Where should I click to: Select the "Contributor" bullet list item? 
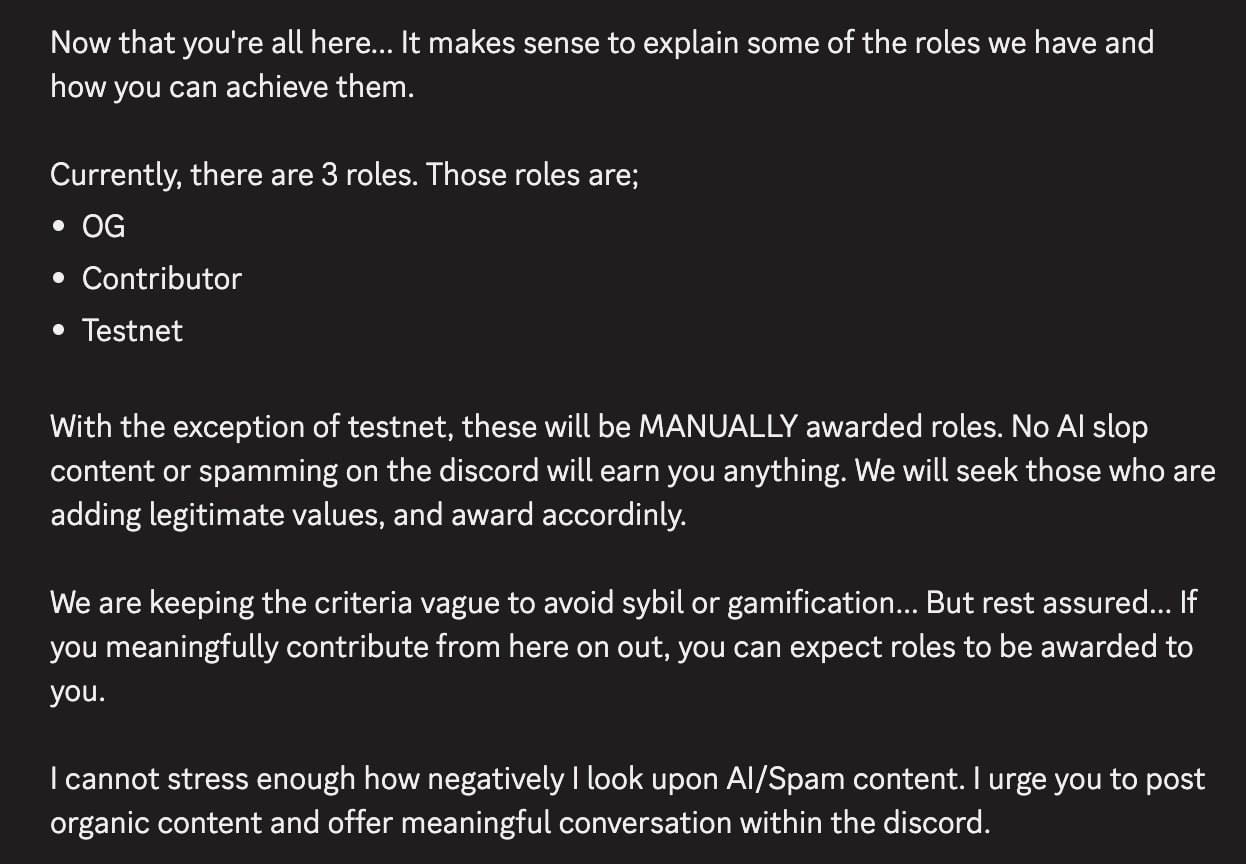[161, 279]
